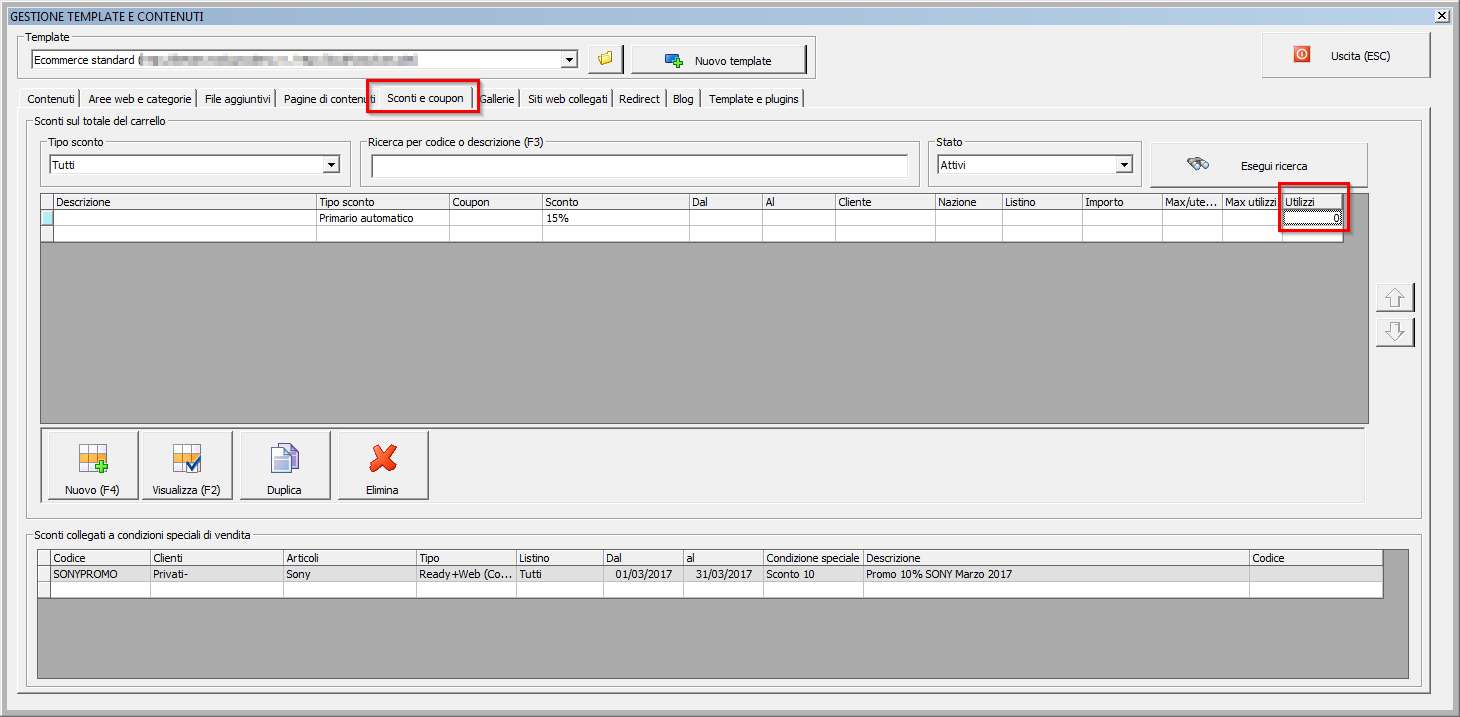Image resolution: width=1460 pixels, height=717 pixels.
Task: Select the 15% discount cell
Action: [x=616, y=218]
